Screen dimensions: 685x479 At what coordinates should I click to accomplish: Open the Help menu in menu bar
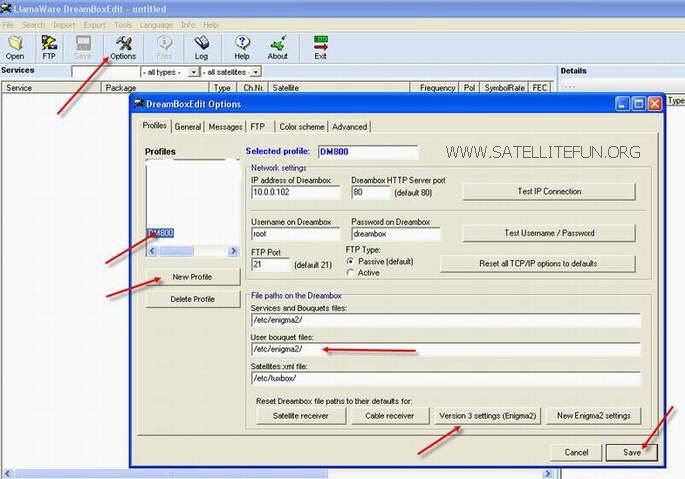pyautogui.click(x=211, y=25)
